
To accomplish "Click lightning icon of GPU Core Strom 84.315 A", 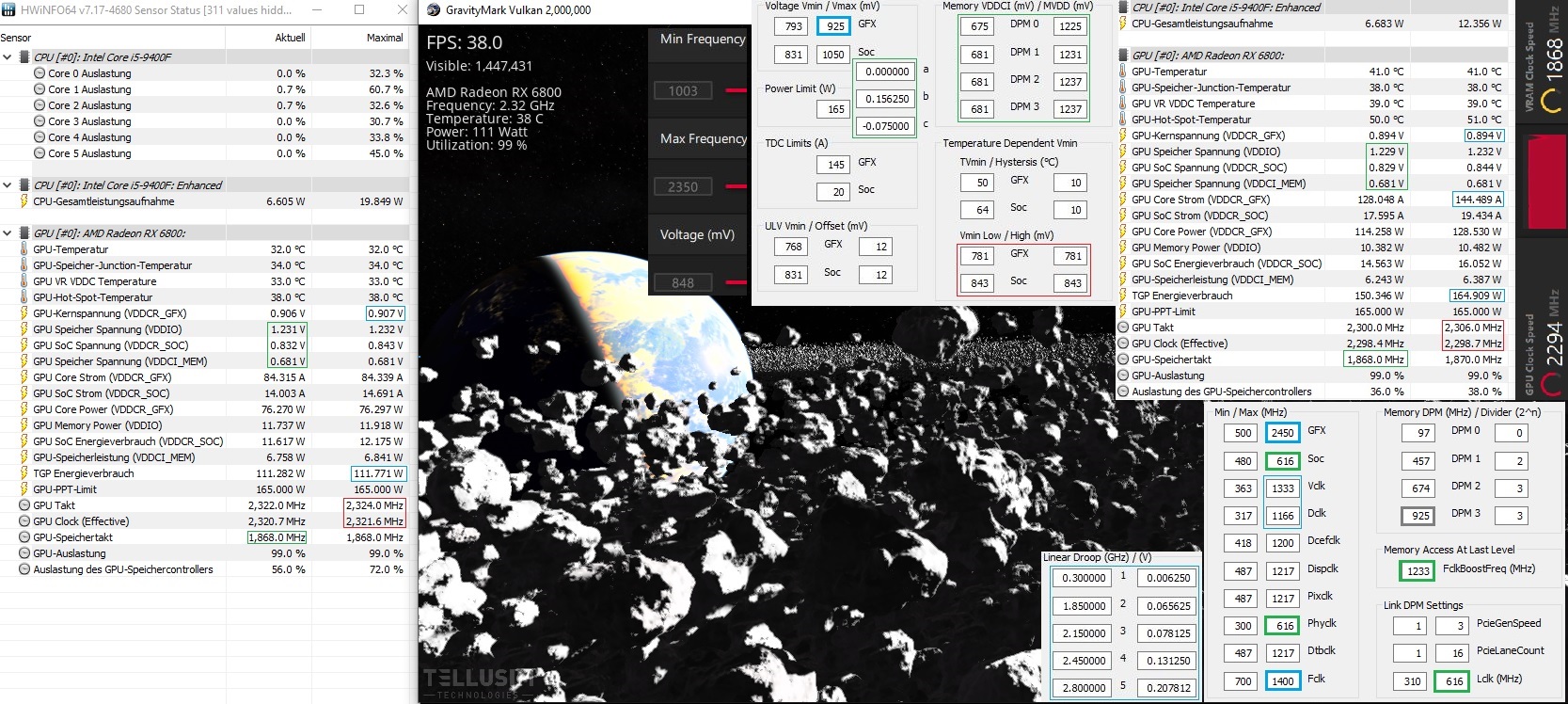I will 24,377.
